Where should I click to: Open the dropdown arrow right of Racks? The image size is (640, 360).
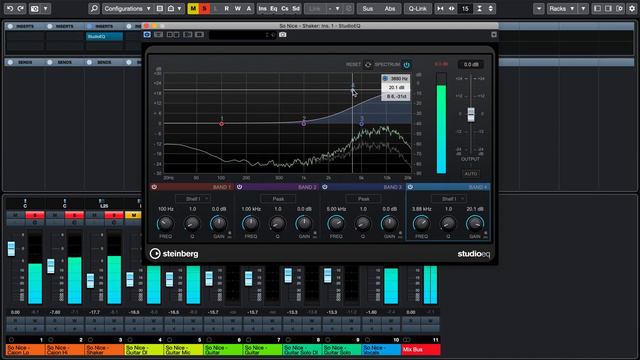[583, 8]
